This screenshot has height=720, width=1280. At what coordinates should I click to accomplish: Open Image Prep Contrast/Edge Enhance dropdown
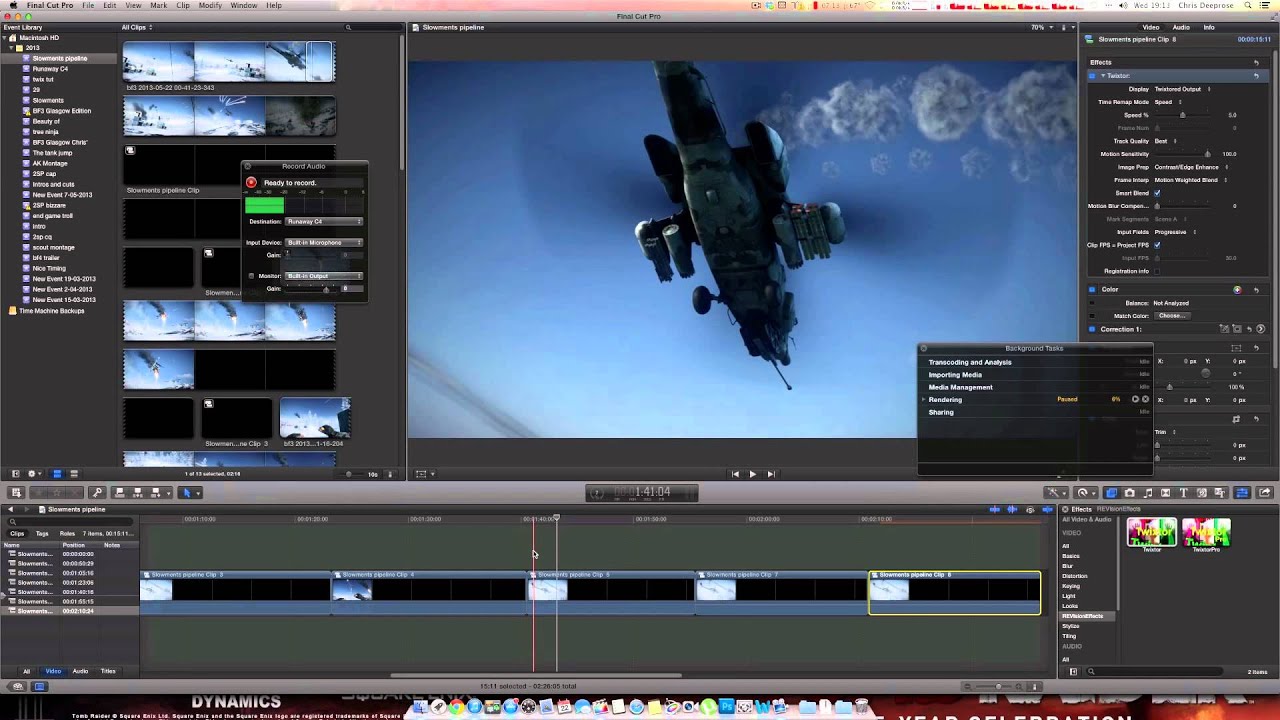click(1192, 167)
